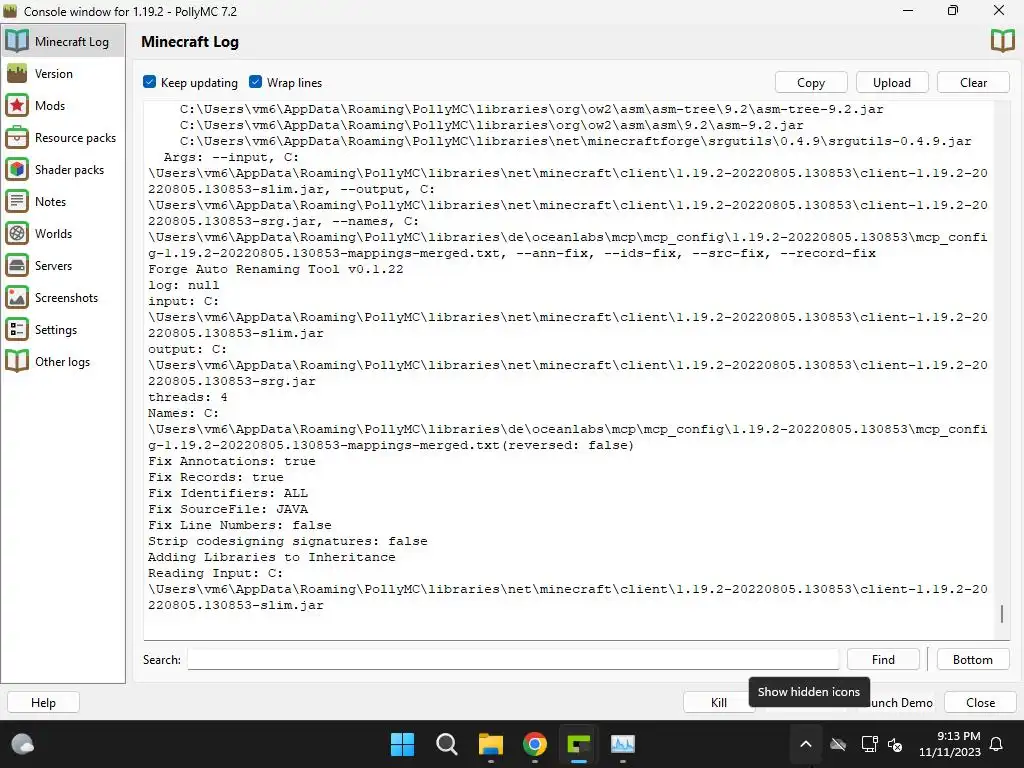Click the Version grass block icon

point(17,73)
